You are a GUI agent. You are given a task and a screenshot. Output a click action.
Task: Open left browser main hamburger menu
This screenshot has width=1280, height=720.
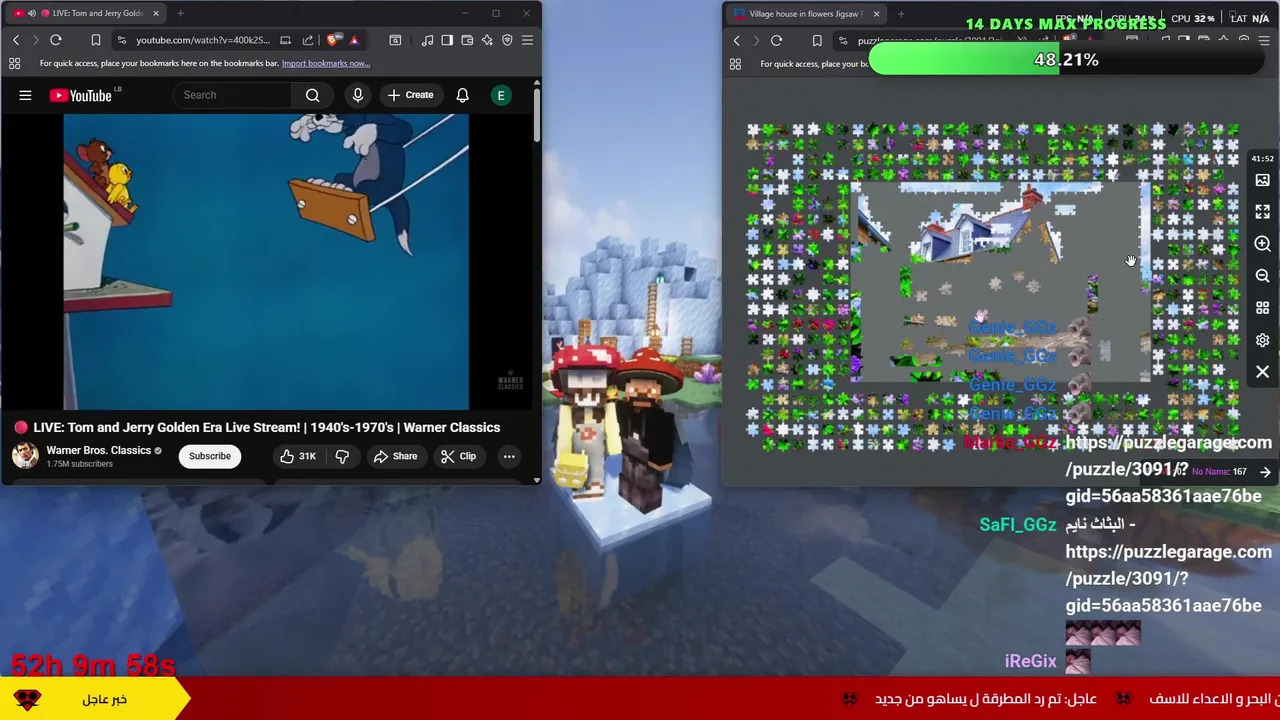click(527, 40)
